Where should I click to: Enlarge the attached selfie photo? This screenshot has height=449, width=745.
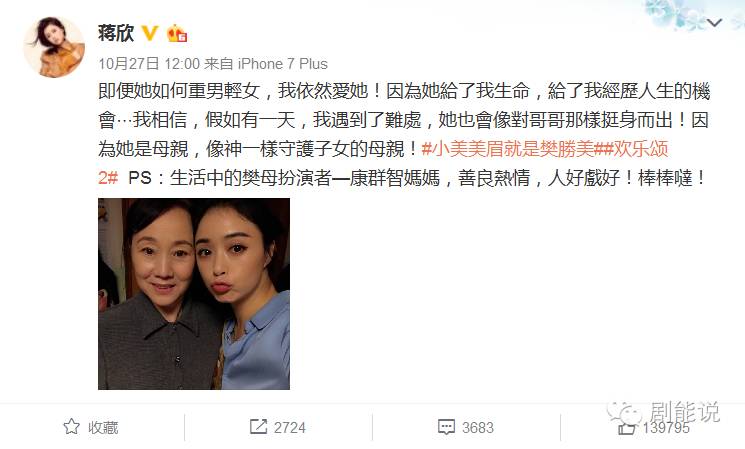194,294
